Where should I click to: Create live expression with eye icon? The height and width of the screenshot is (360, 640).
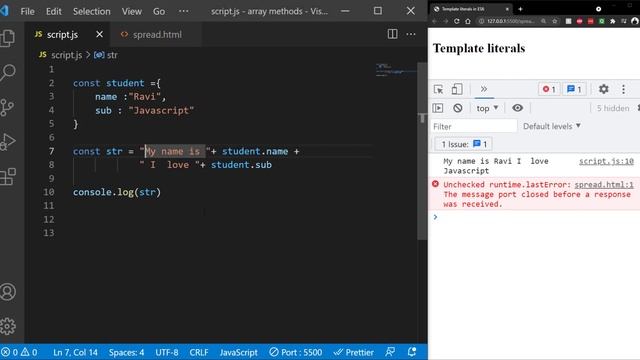pyautogui.click(x=517, y=108)
